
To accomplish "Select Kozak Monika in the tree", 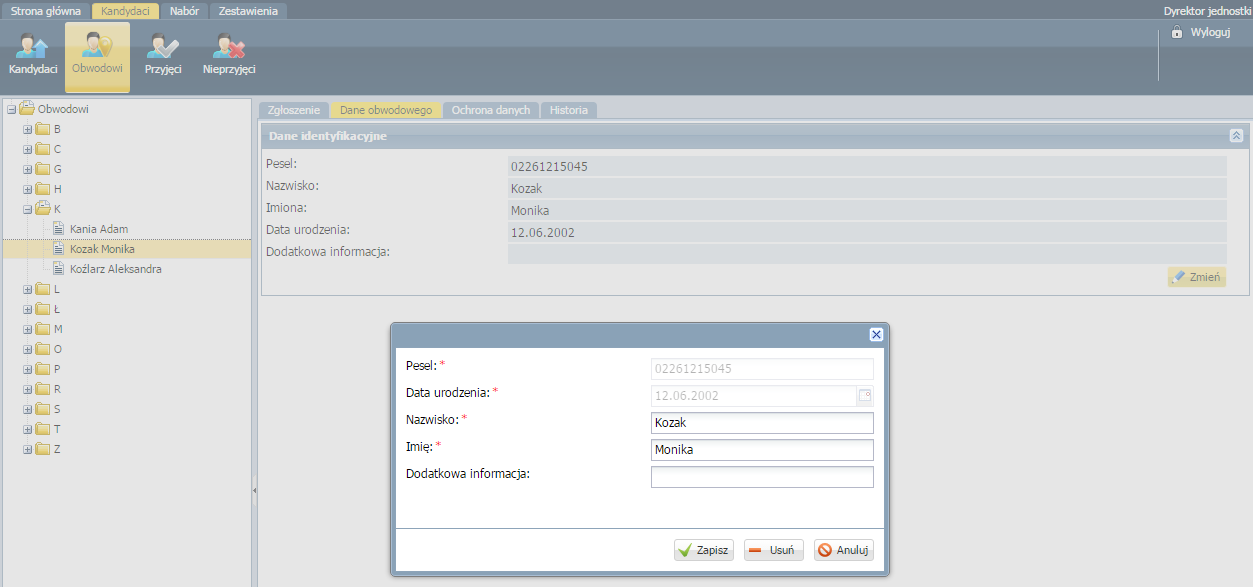I will pyautogui.click(x=102, y=249).
